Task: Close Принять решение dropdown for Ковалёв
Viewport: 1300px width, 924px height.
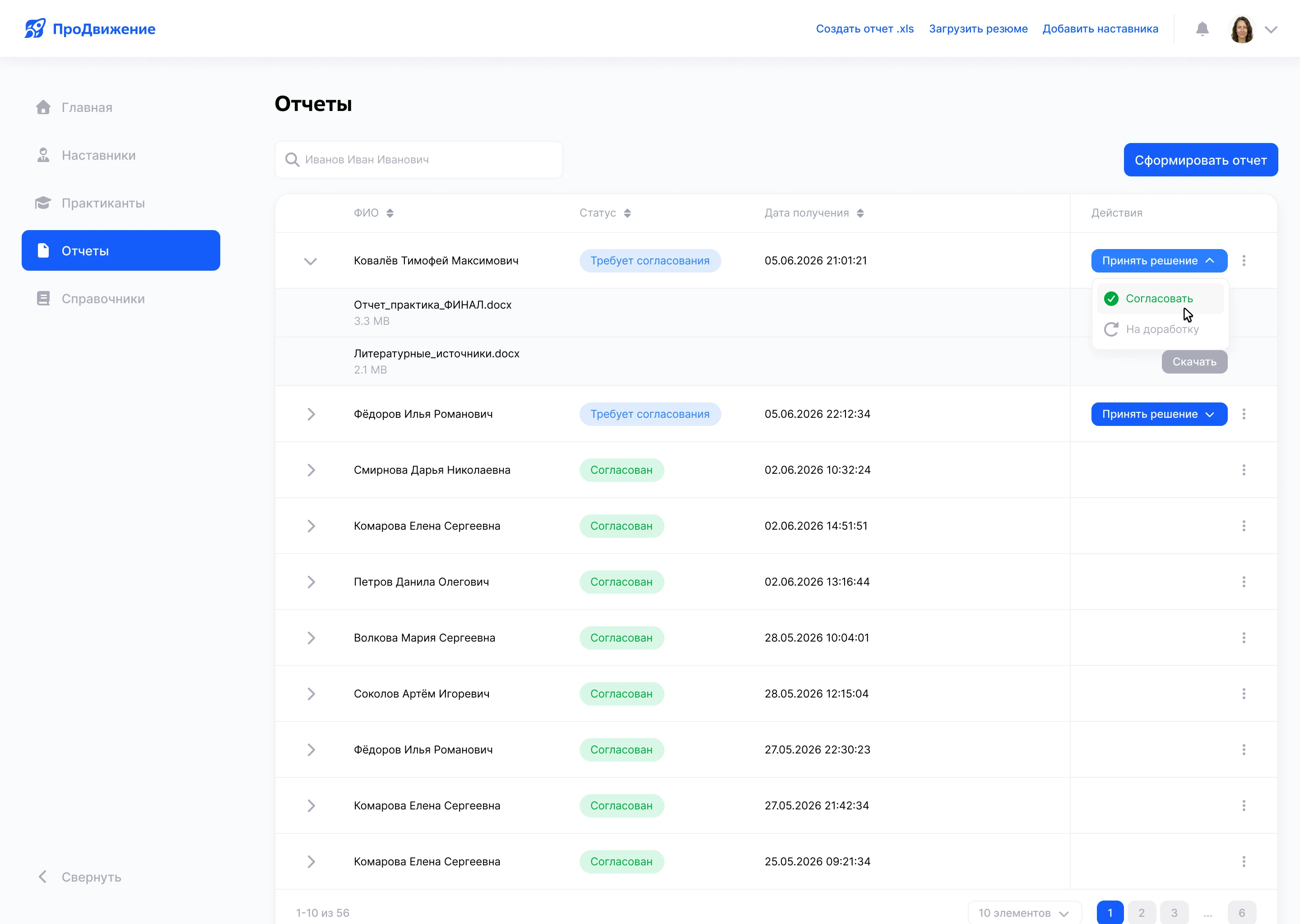Action: (x=1159, y=261)
